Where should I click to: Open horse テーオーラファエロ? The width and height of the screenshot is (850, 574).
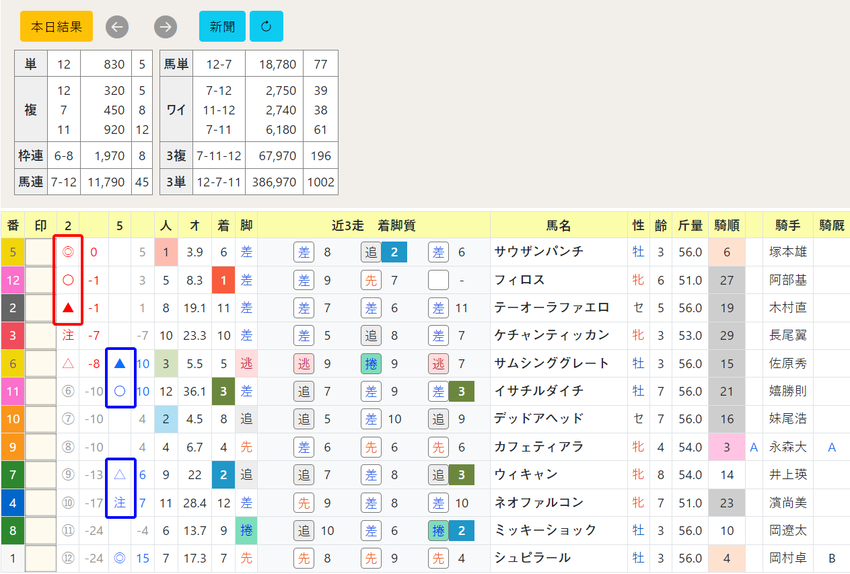(551, 308)
